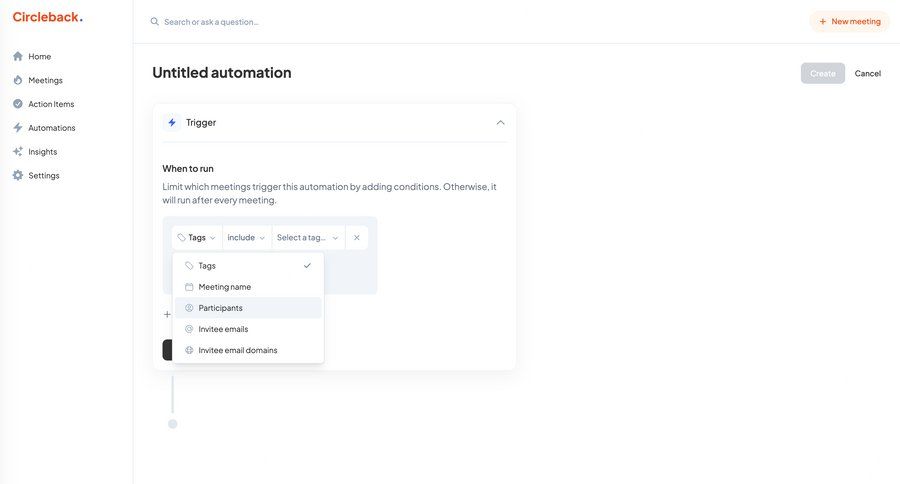Click the Circleback logo
900x484 pixels.
(x=47, y=17)
